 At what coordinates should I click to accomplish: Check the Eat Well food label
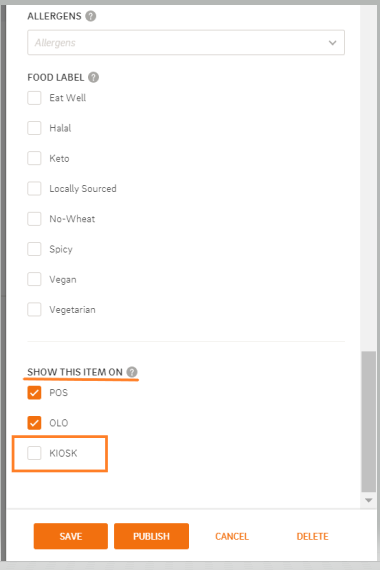[34, 98]
